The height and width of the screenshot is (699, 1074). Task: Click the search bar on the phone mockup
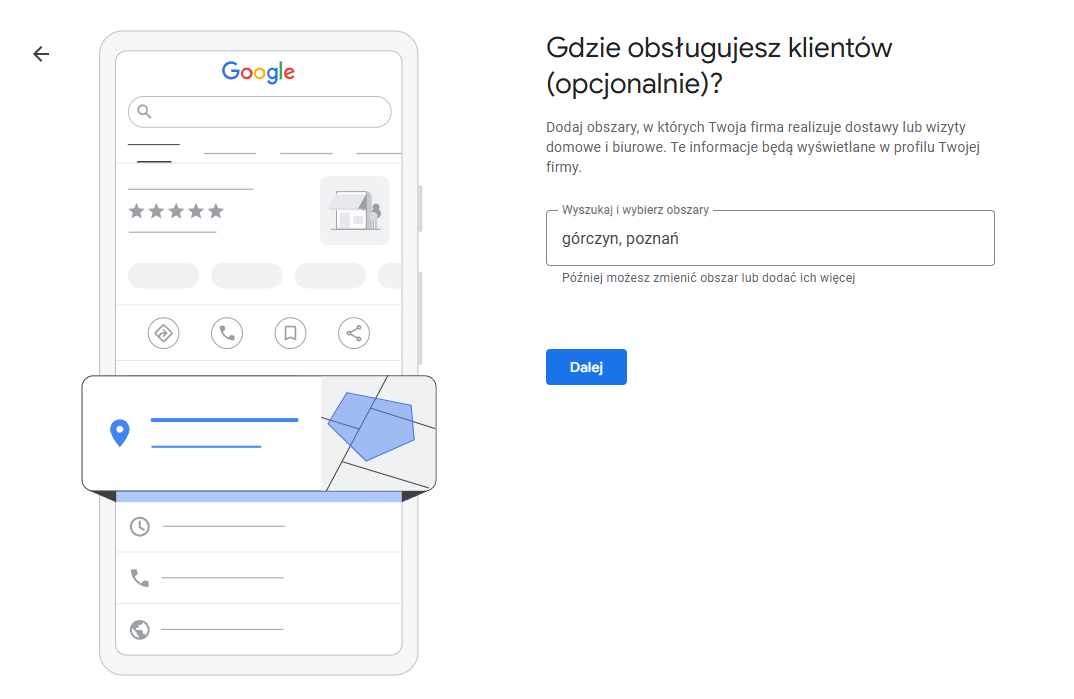point(259,112)
